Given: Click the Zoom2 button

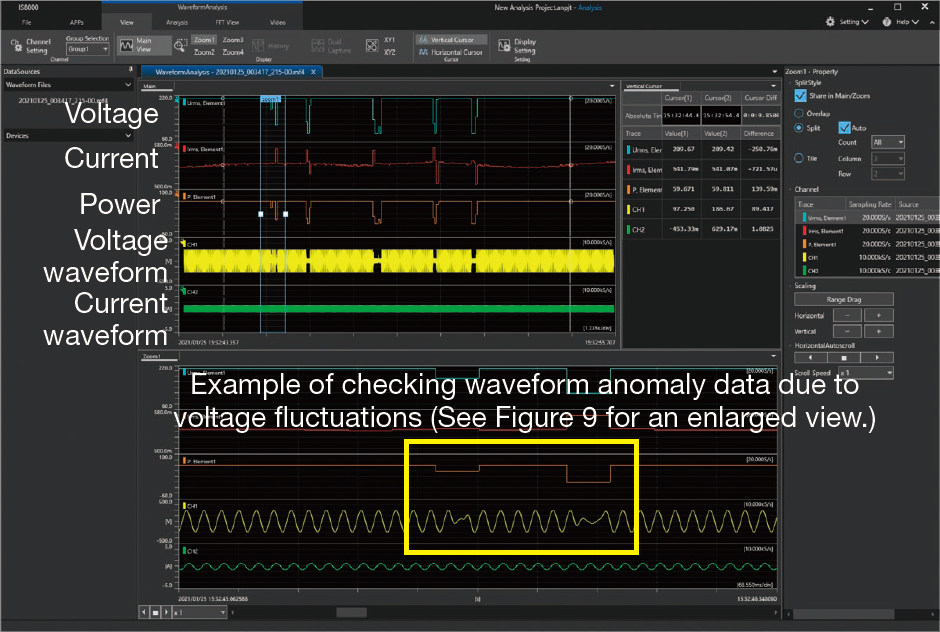Looking at the screenshot, I should [204, 52].
